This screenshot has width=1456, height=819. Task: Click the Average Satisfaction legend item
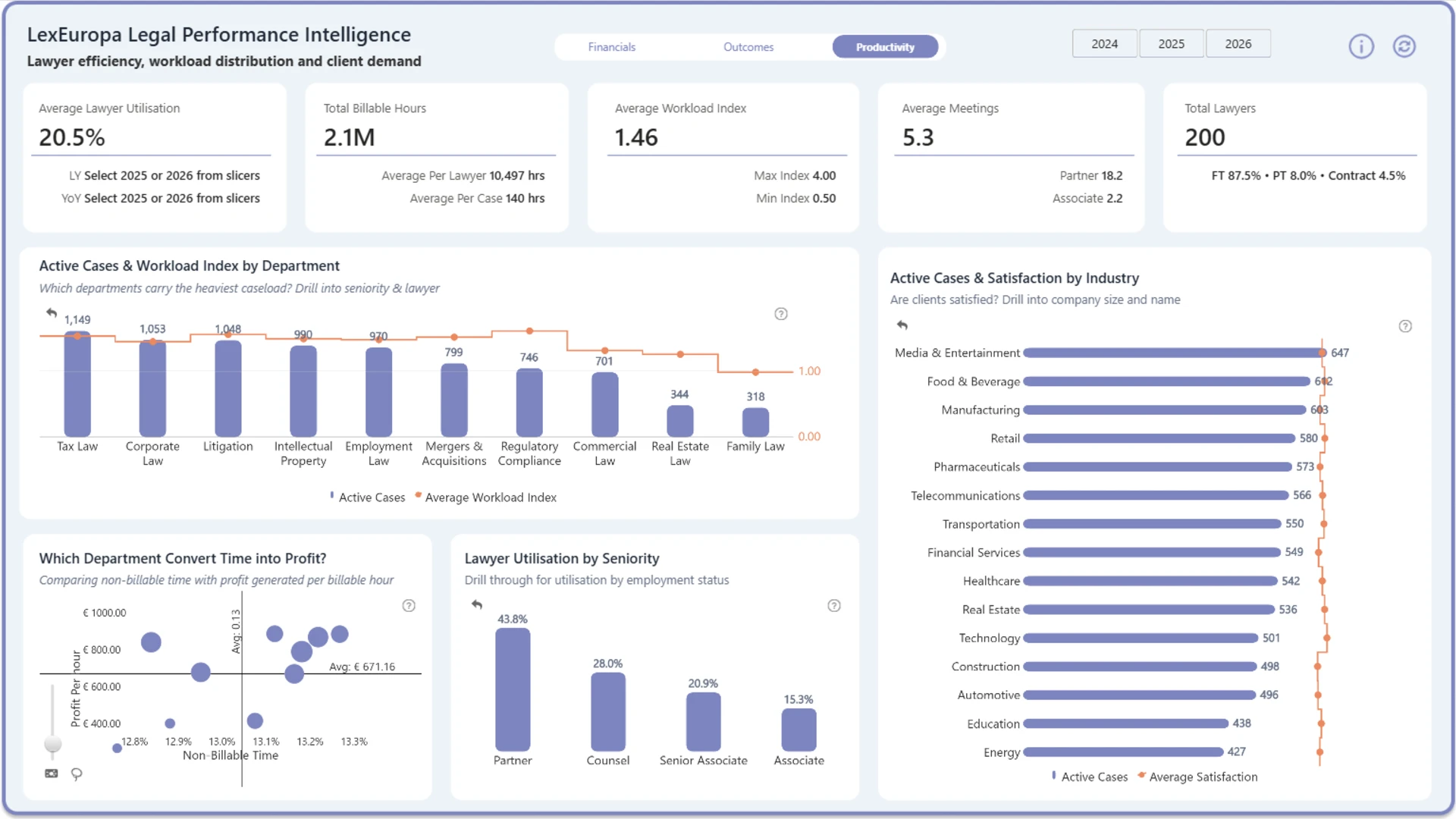pyautogui.click(x=1198, y=777)
